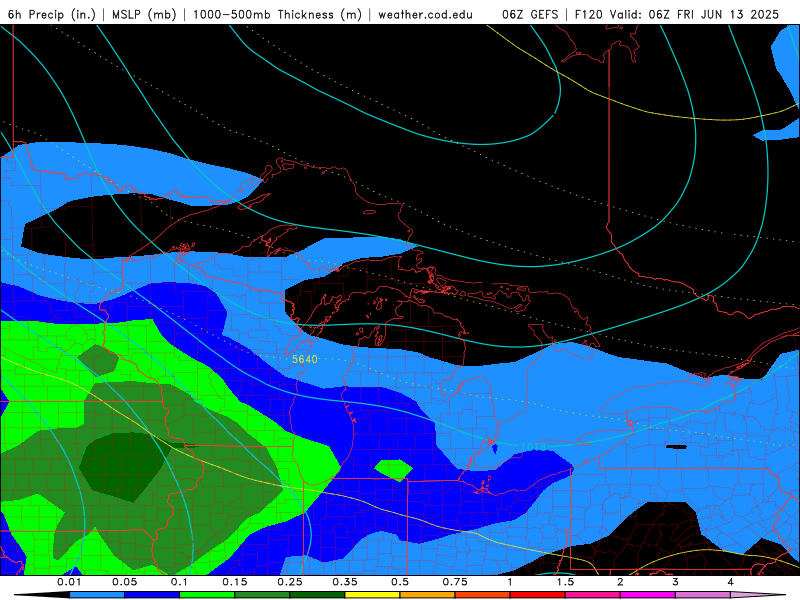Click the '5640' thickness contour label
The image size is (800, 600).
click(305, 359)
